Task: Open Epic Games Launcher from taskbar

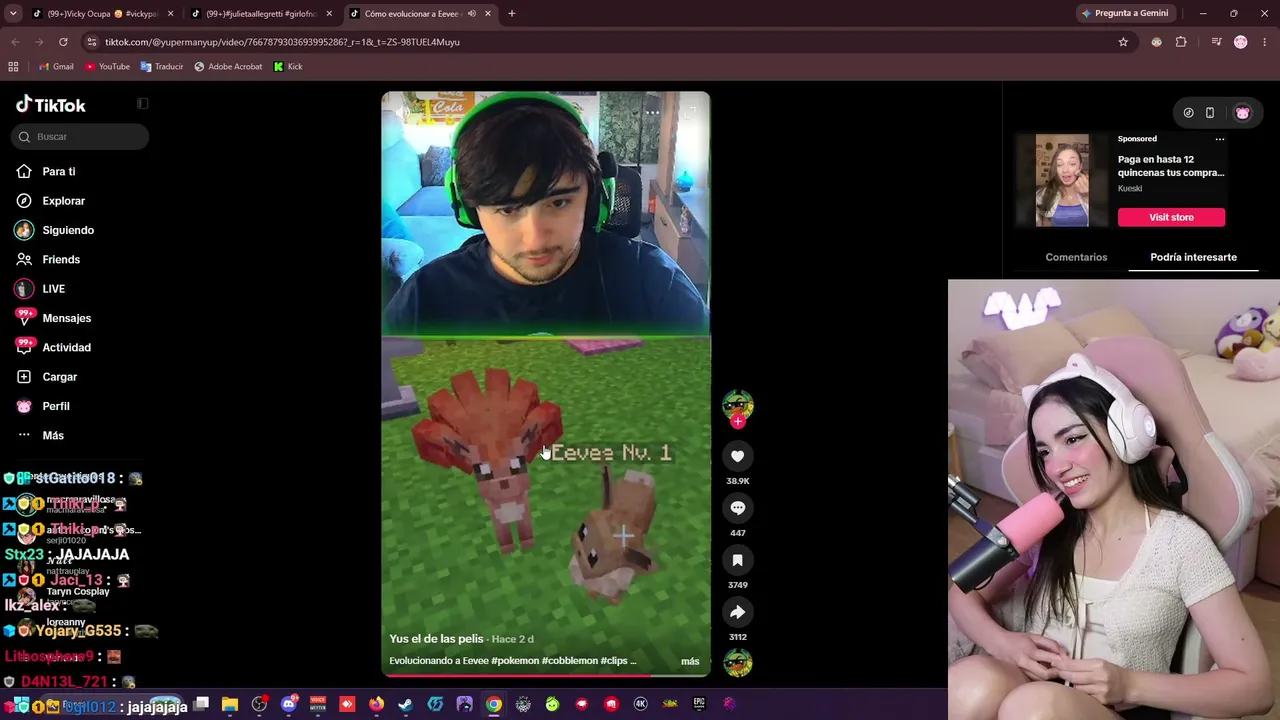Action: click(699, 704)
